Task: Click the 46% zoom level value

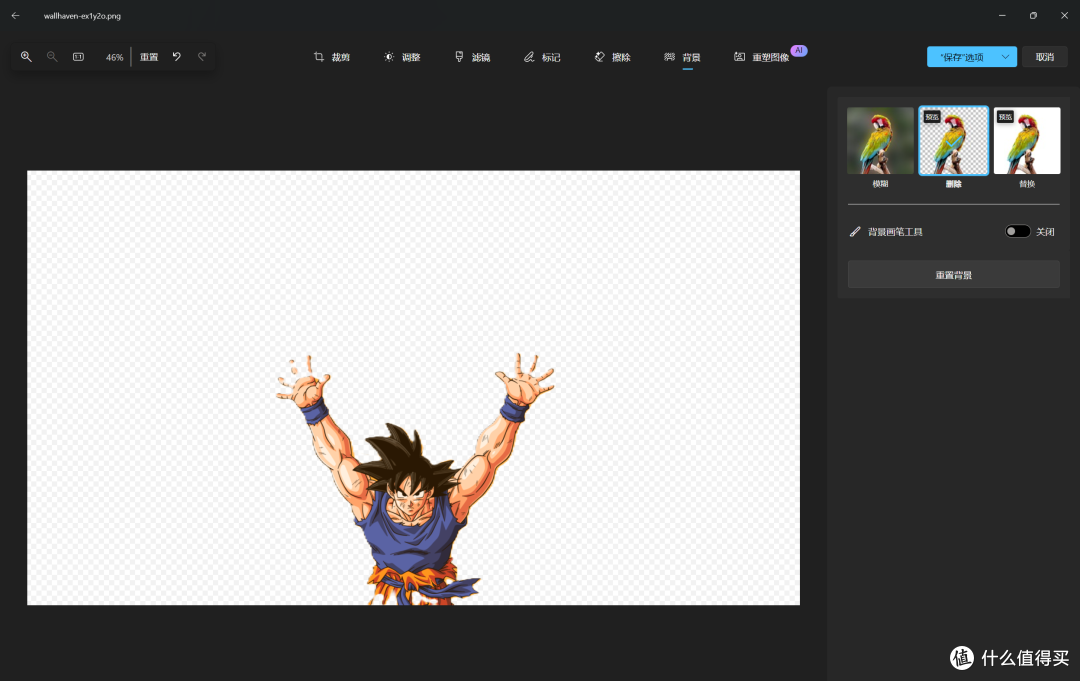Action: [114, 57]
